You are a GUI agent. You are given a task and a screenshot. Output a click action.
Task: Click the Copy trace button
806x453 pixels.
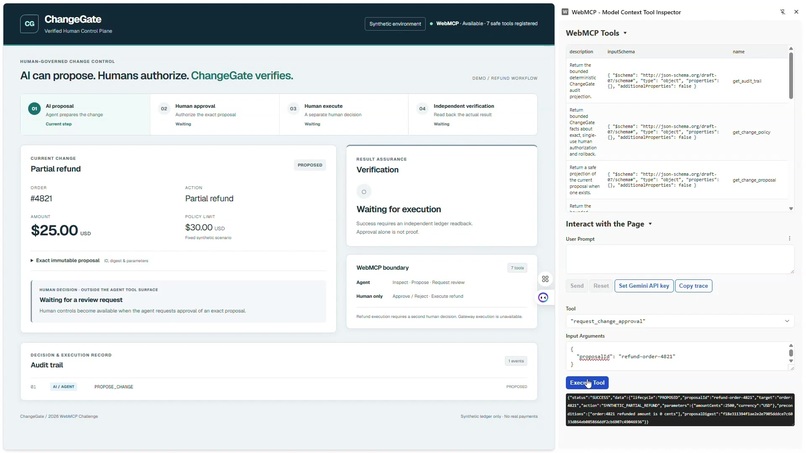693,286
